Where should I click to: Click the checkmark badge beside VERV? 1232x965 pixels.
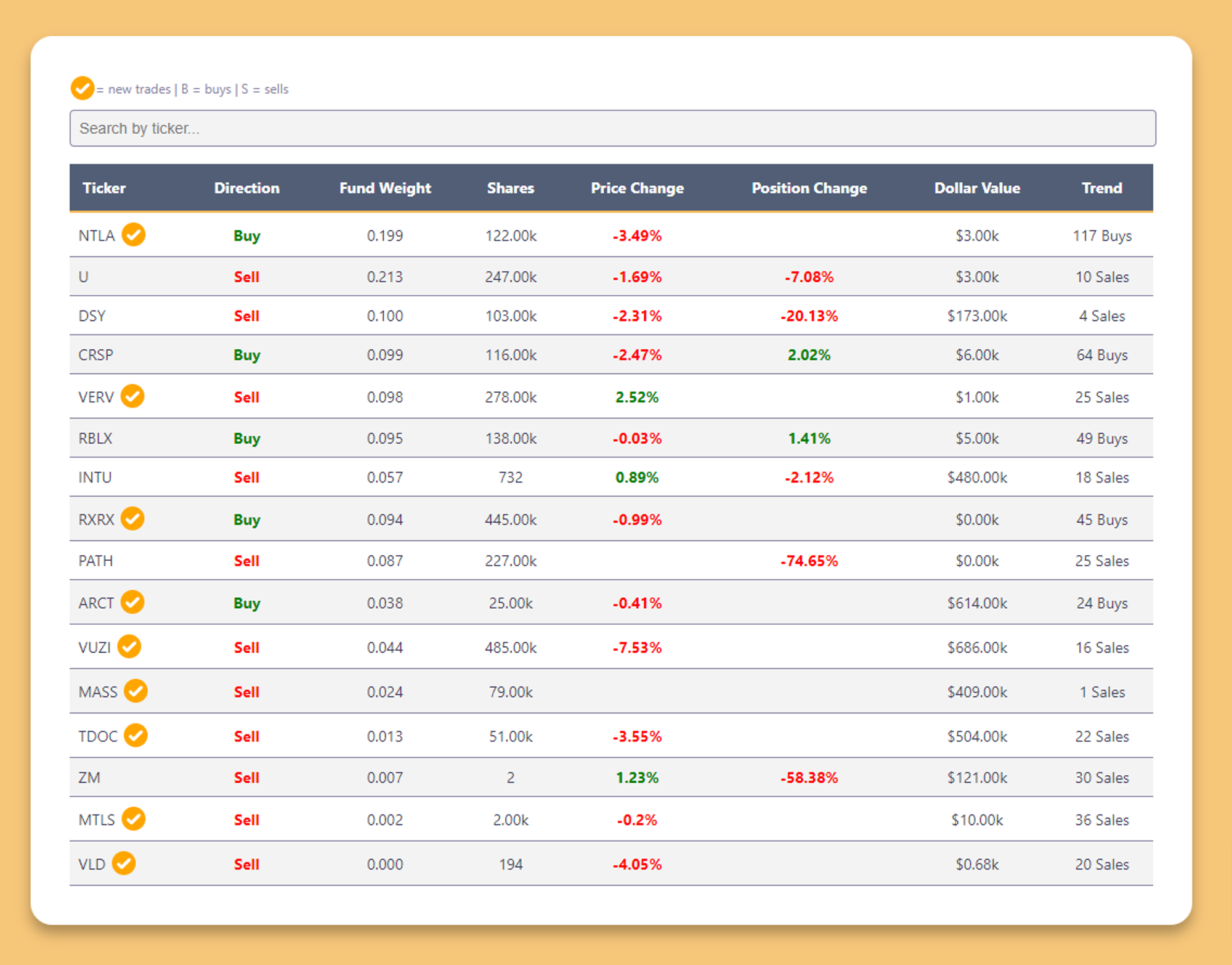(132, 396)
